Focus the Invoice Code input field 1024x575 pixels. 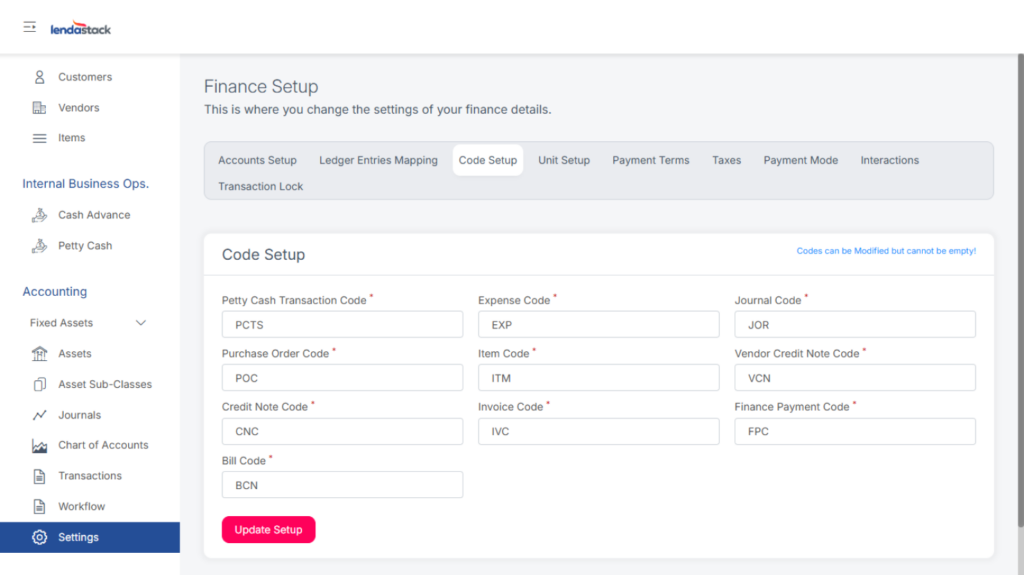tap(598, 432)
